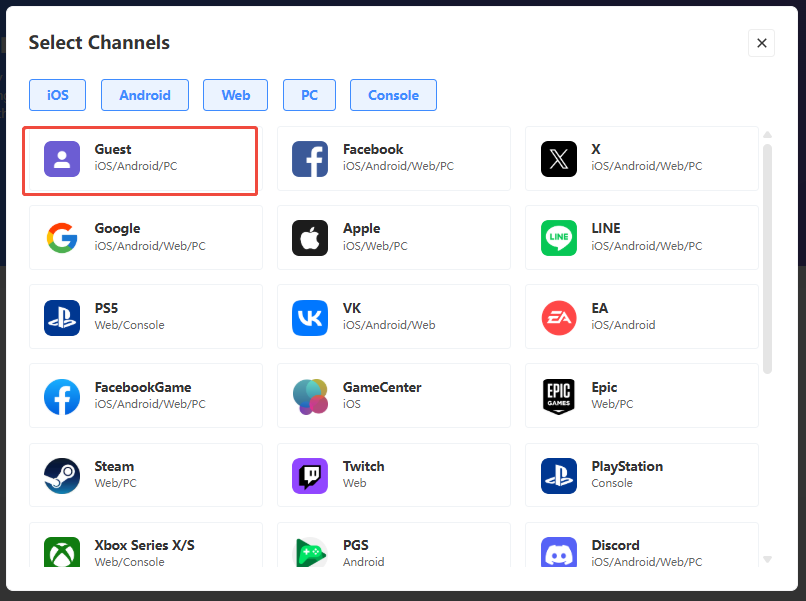Click "Android" under PGS
The width and height of the screenshot is (806, 601).
[363, 562]
